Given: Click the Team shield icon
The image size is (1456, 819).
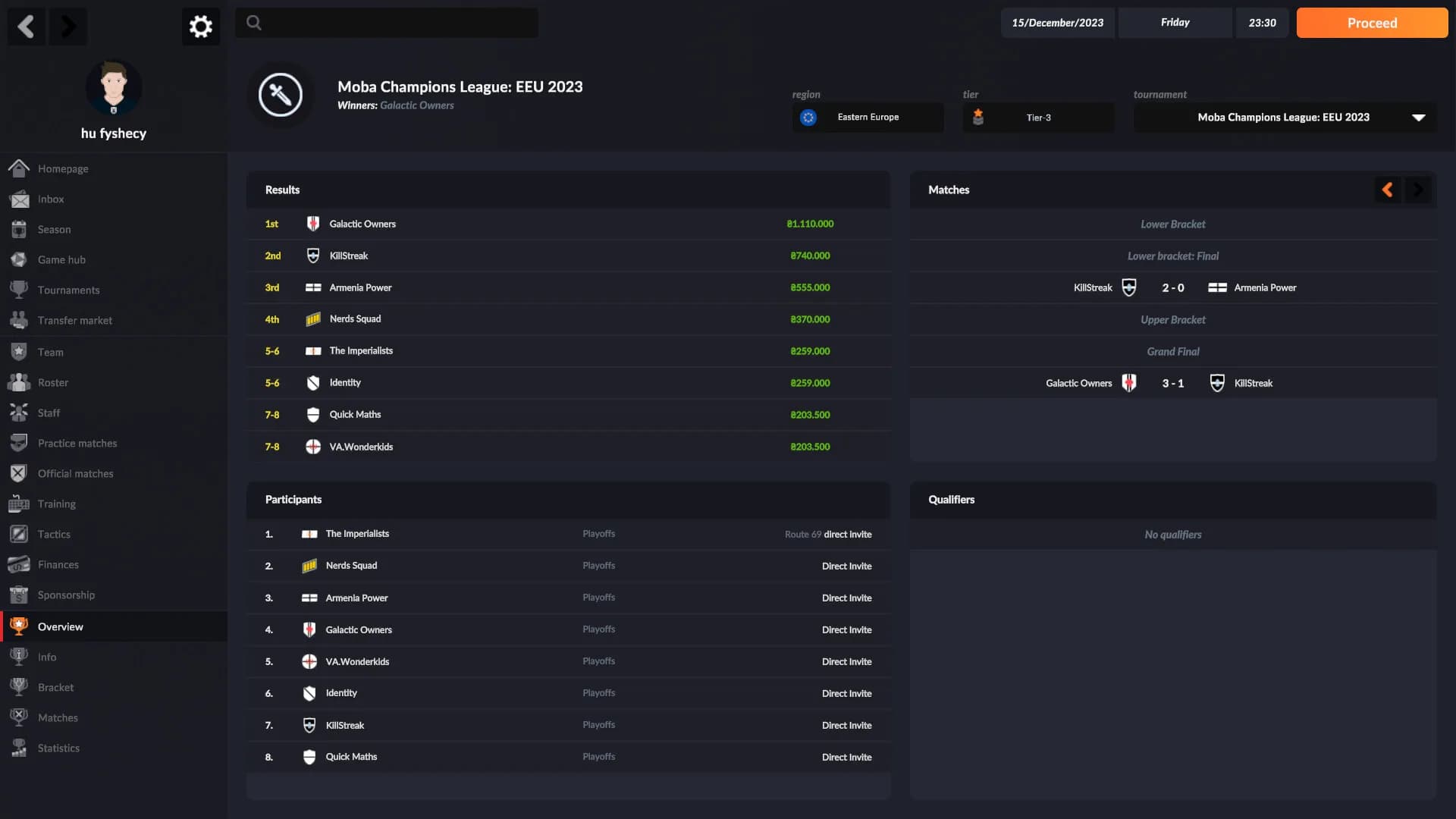Looking at the screenshot, I should tap(19, 352).
